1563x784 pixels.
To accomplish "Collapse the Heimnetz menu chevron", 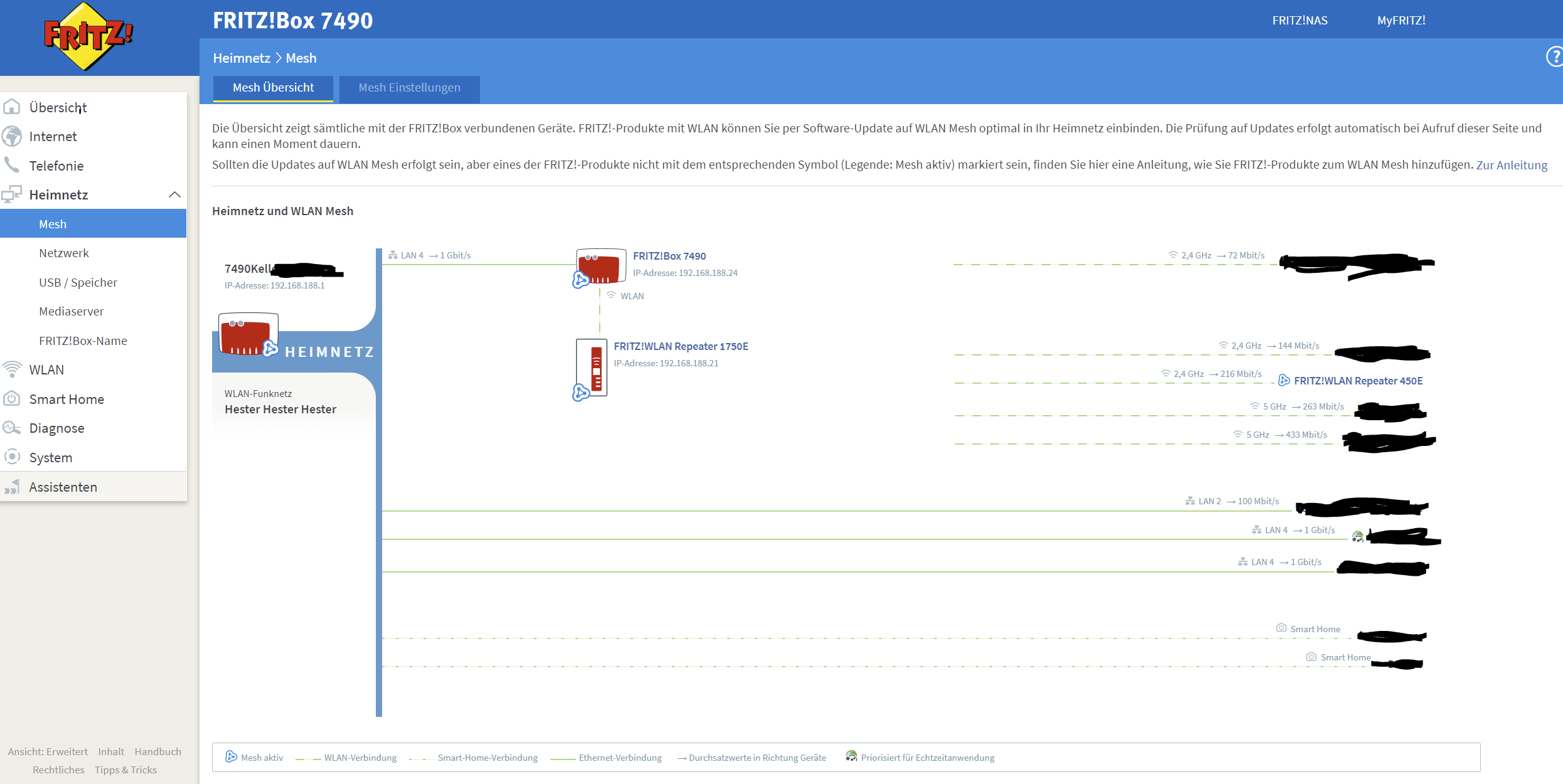I will point(175,194).
